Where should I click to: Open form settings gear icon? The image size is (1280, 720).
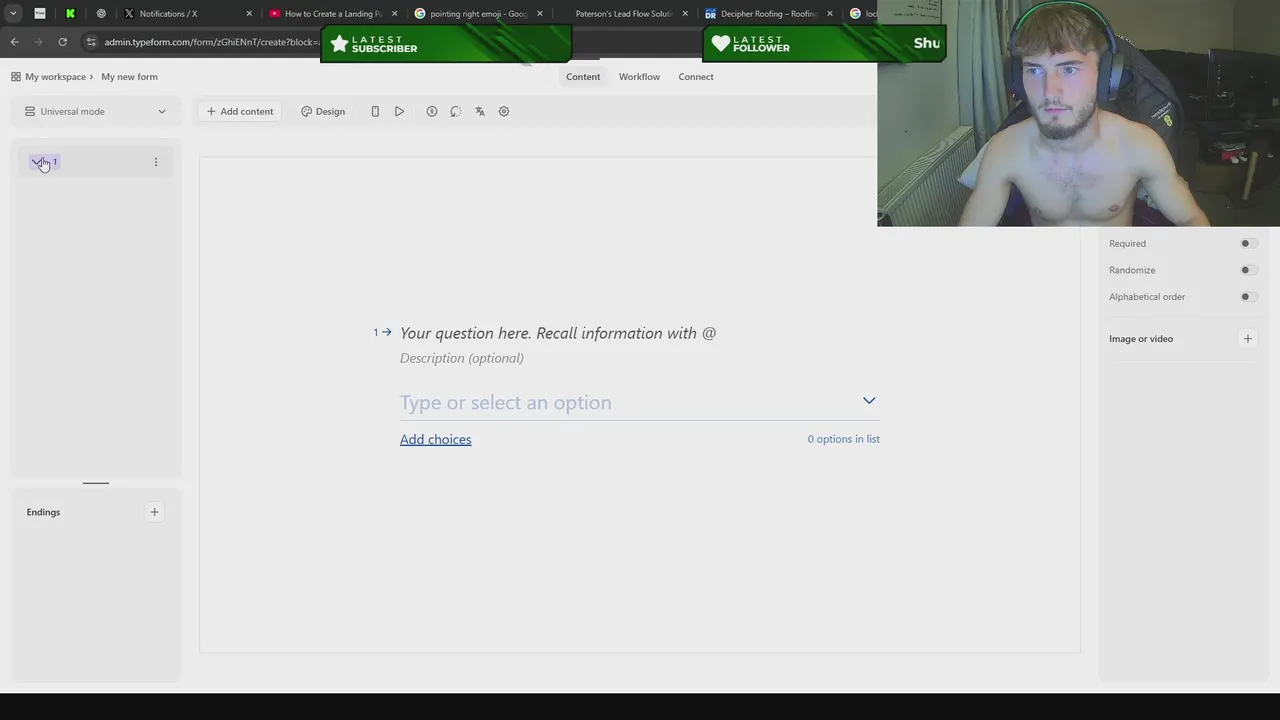click(504, 111)
